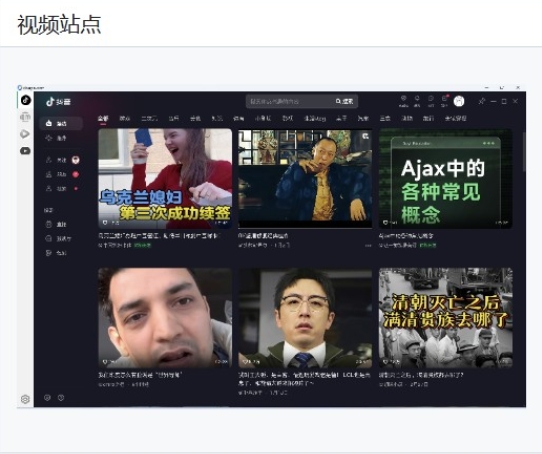
Task: Click the pin-window icon in the title bar
Action: click(482, 101)
